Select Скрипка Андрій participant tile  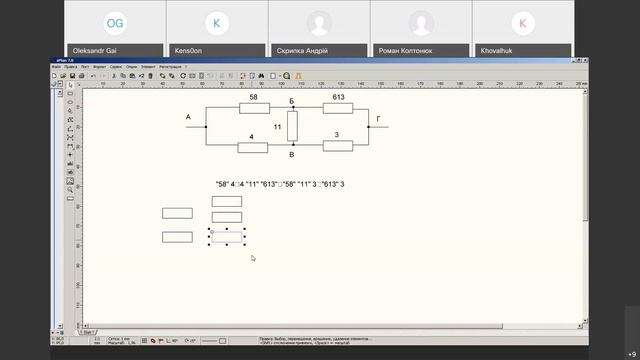[x=319, y=29]
